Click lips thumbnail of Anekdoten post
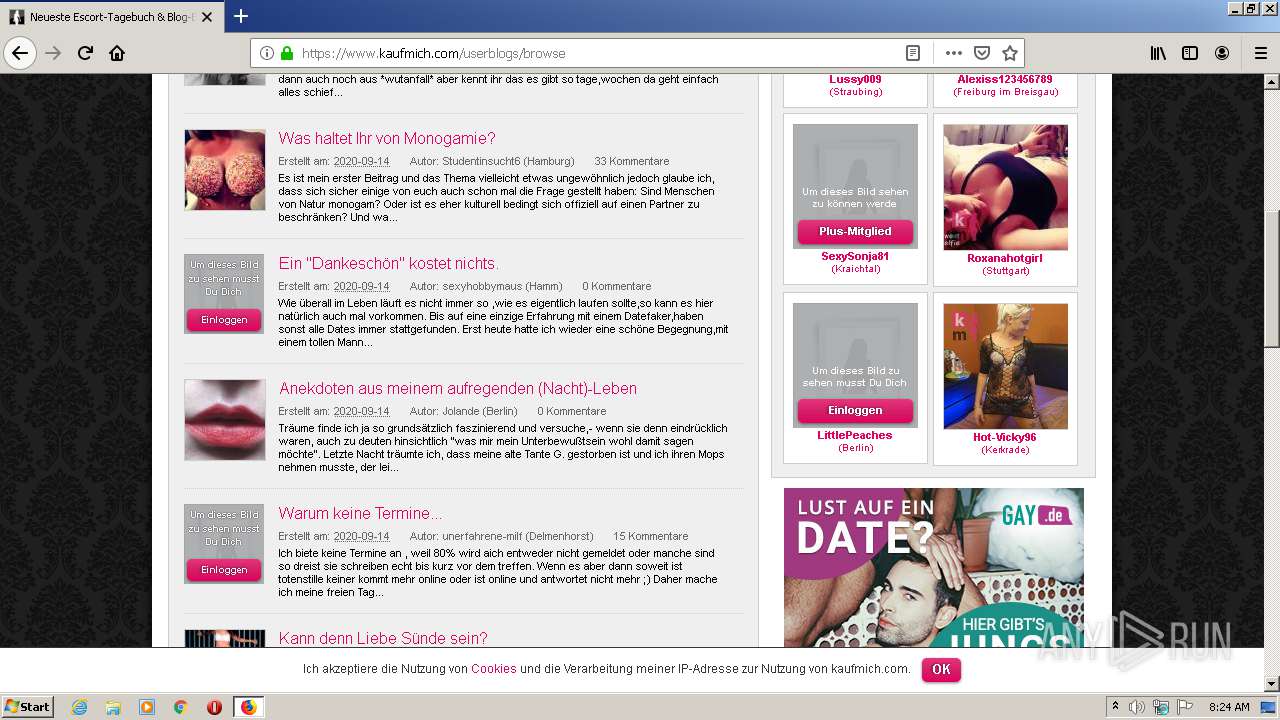This screenshot has height=720, width=1280. coord(225,420)
